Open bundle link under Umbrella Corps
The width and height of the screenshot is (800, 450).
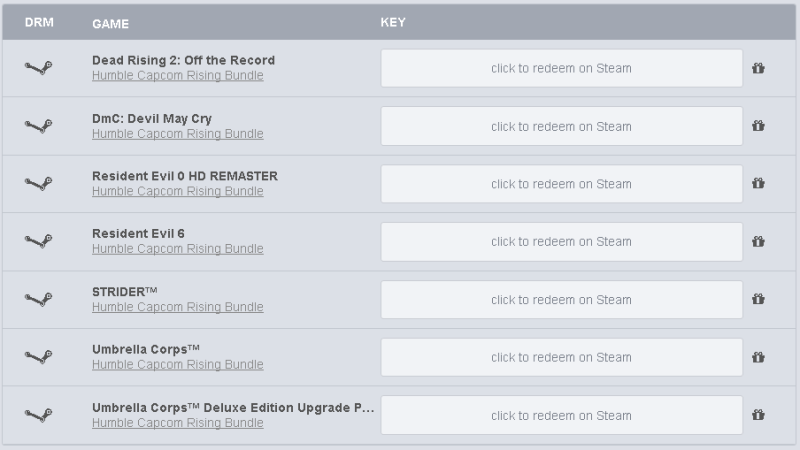(178, 364)
